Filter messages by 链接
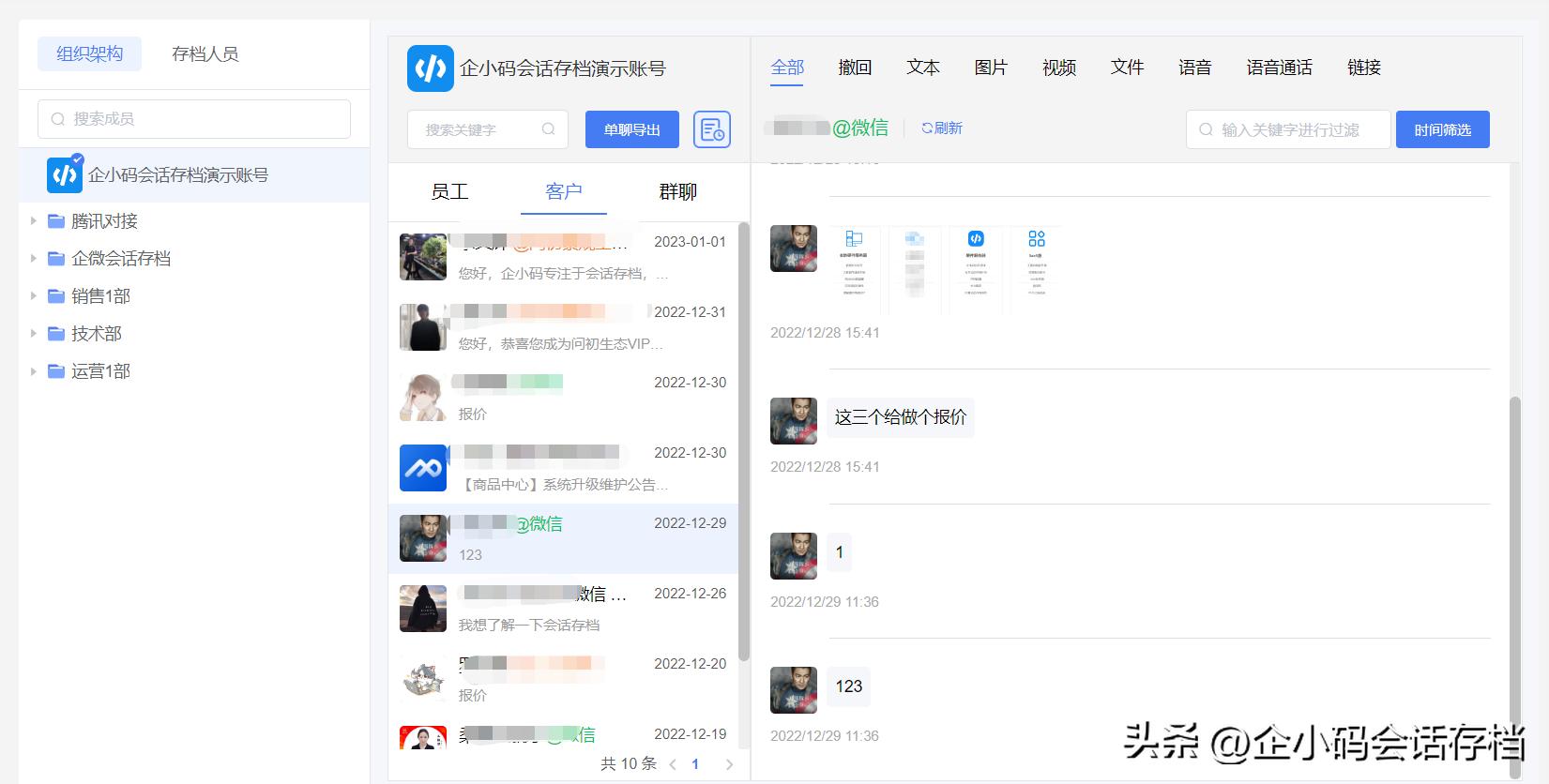Image resolution: width=1549 pixels, height=784 pixels. [x=1364, y=67]
